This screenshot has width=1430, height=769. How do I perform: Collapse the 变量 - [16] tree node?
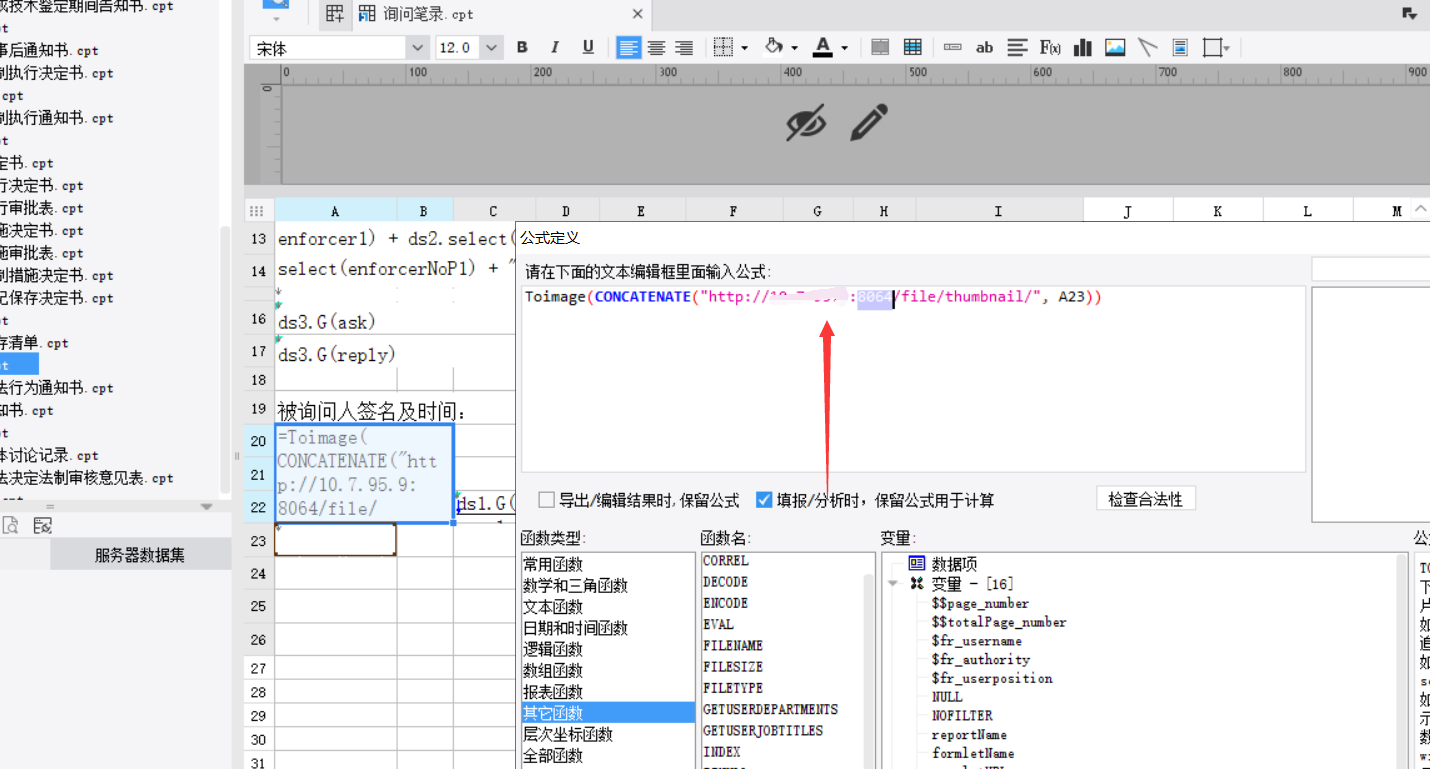point(893,584)
